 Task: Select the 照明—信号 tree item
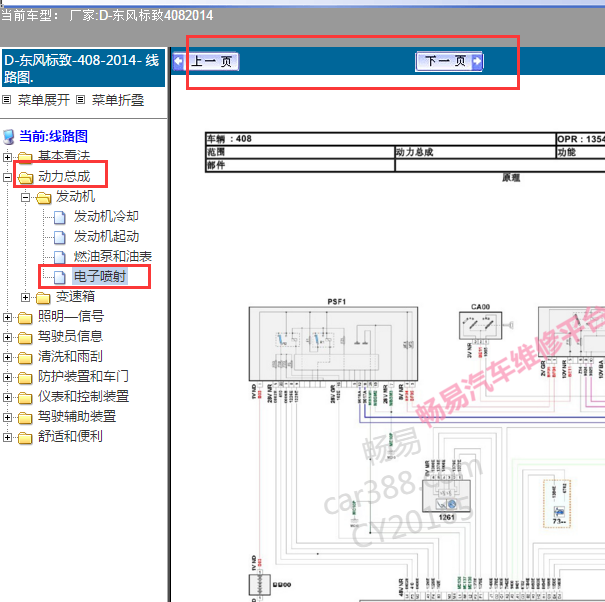[71, 316]
